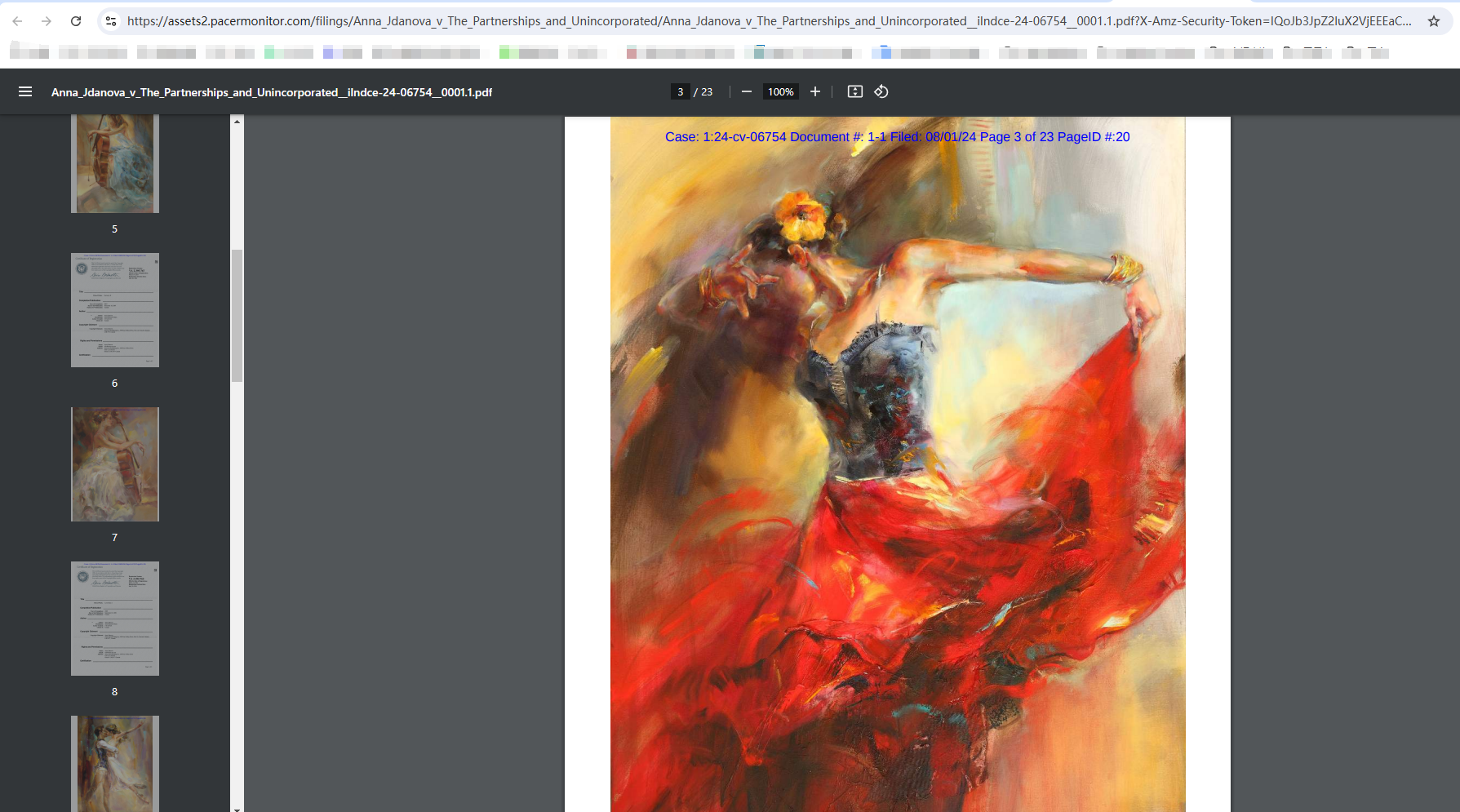Activate the fit-to-page icon
This screenshot has height=812, width=1460.
[x=854, y=91]
